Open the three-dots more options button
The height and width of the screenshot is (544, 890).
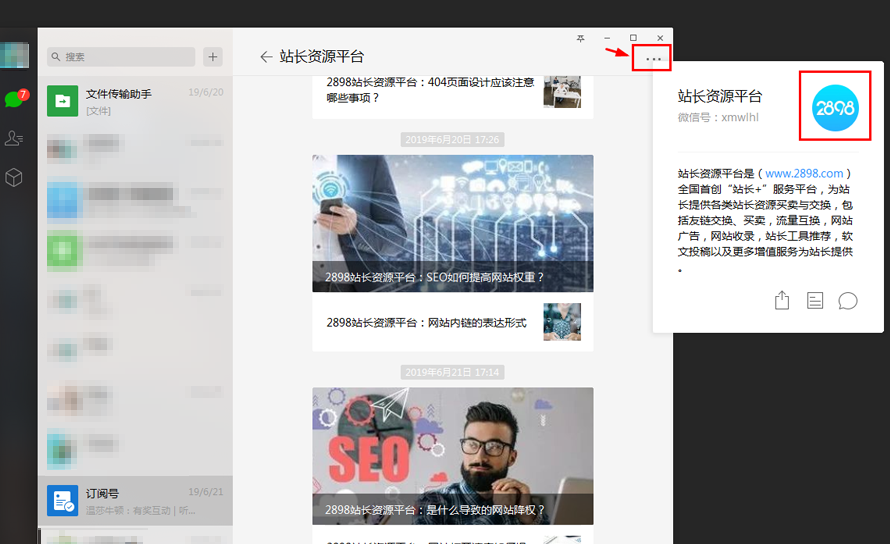pos(653,59)
